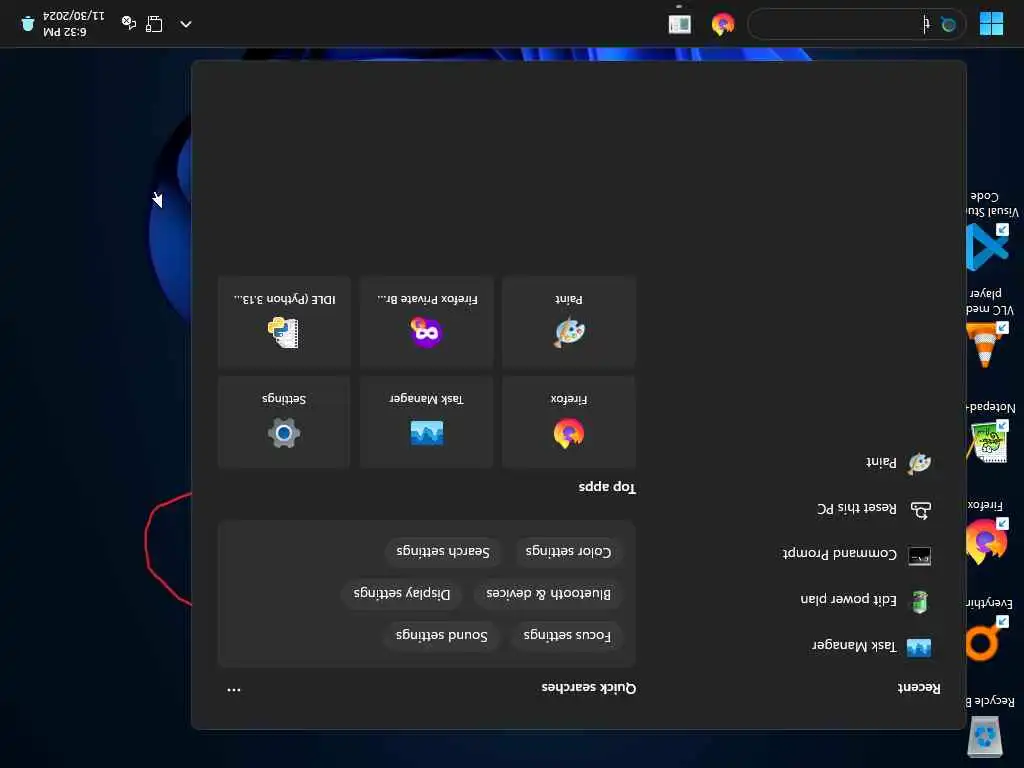Select the Everything desktop shortcut
Viewport: 1024px width, 768px height.
[987, 628]
